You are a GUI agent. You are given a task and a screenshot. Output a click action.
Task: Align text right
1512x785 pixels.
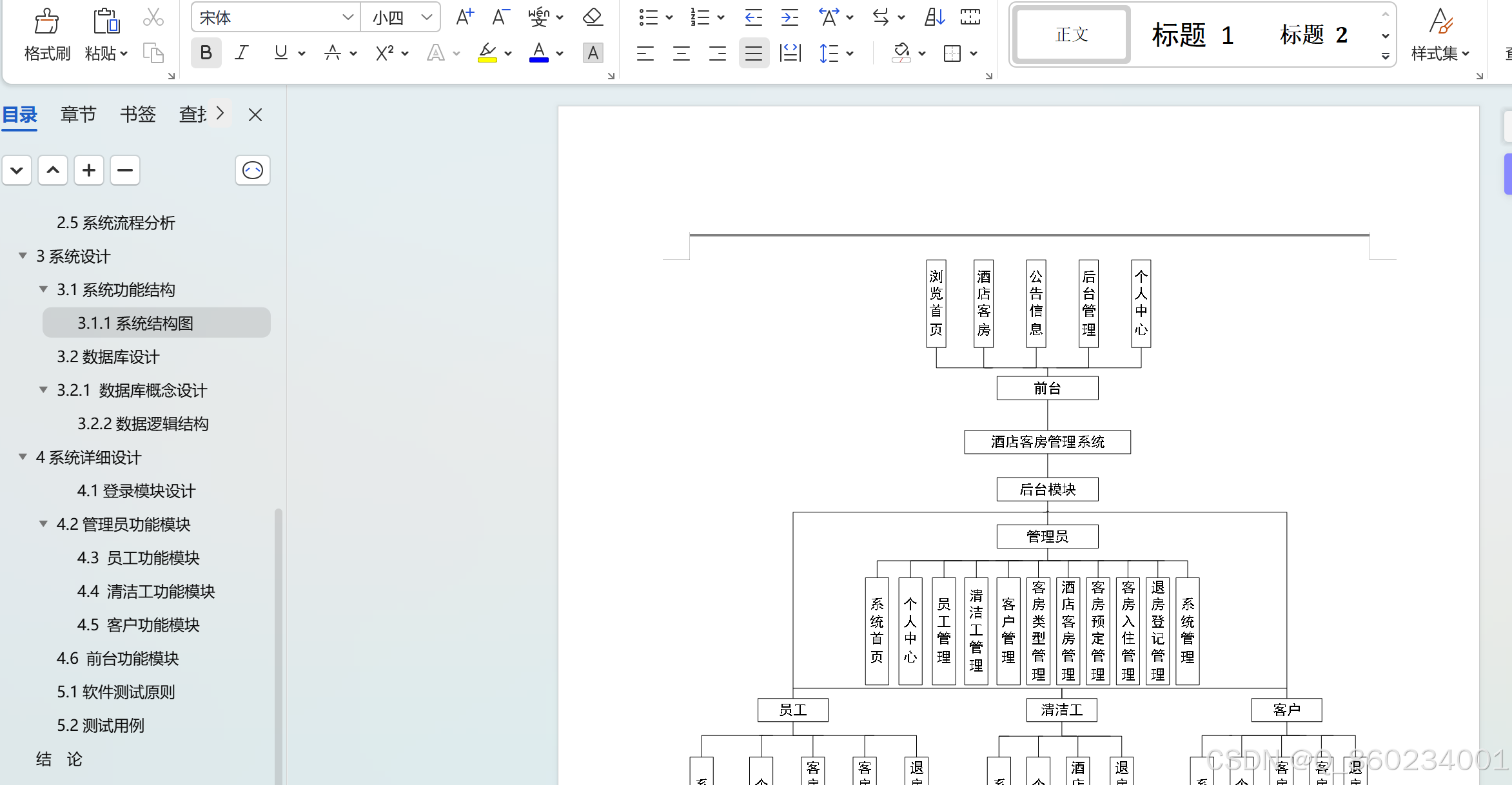[717, 53]
